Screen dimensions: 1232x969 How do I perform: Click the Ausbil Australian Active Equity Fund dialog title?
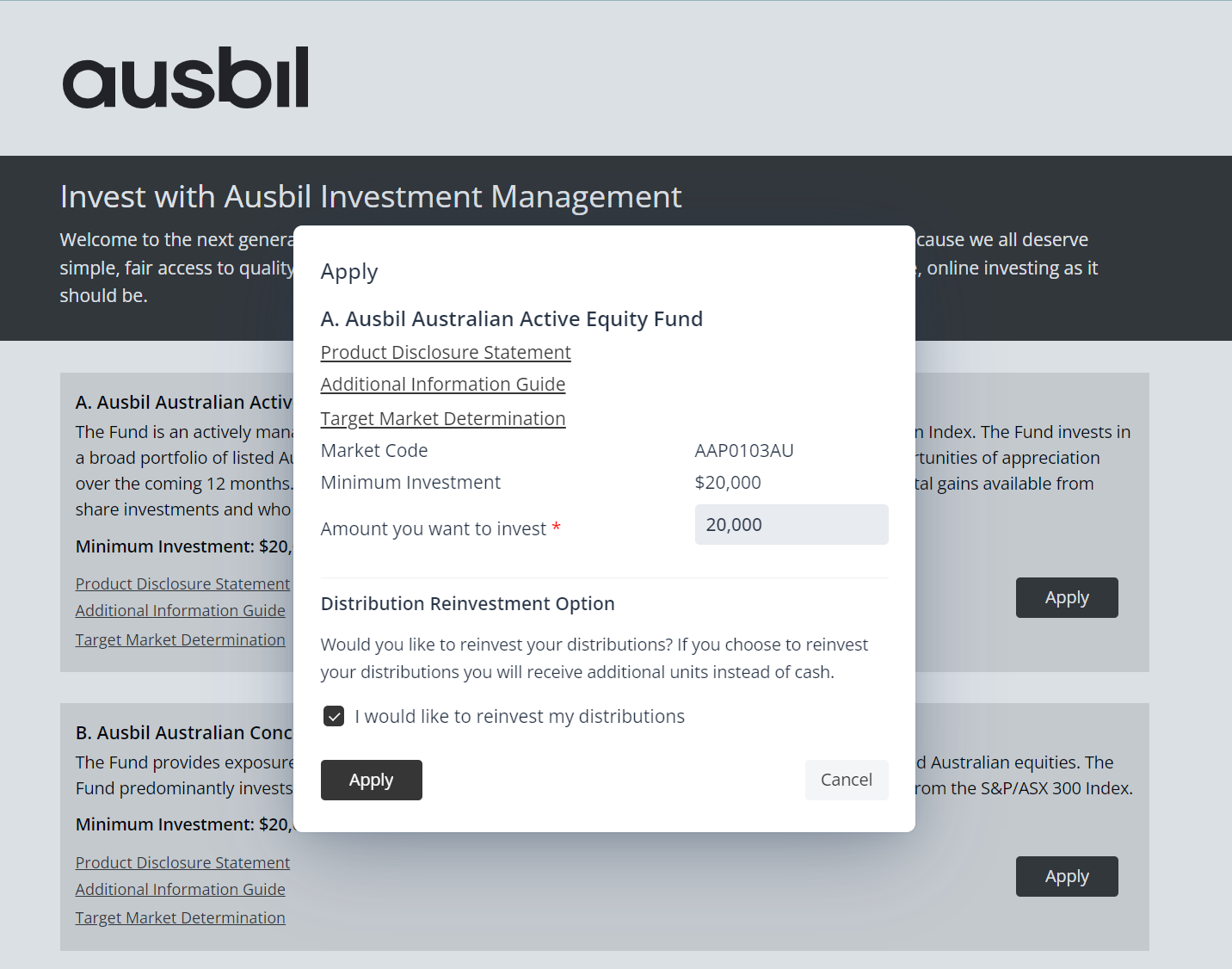click(511, 318)
